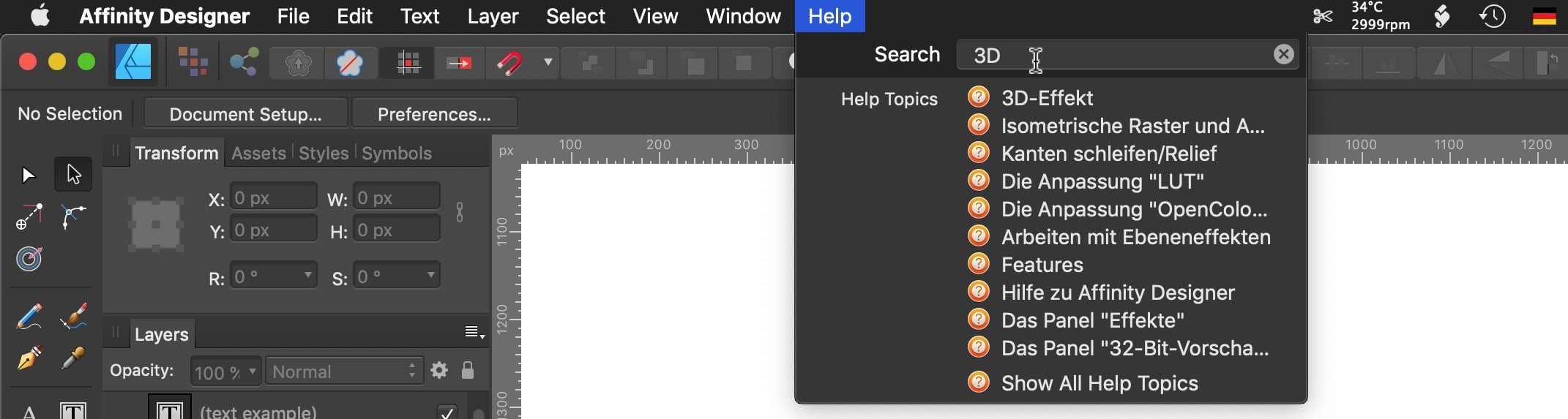Switch to Designer persona icon
Screen dimensions: 1568x419
[x=133, y=62]
